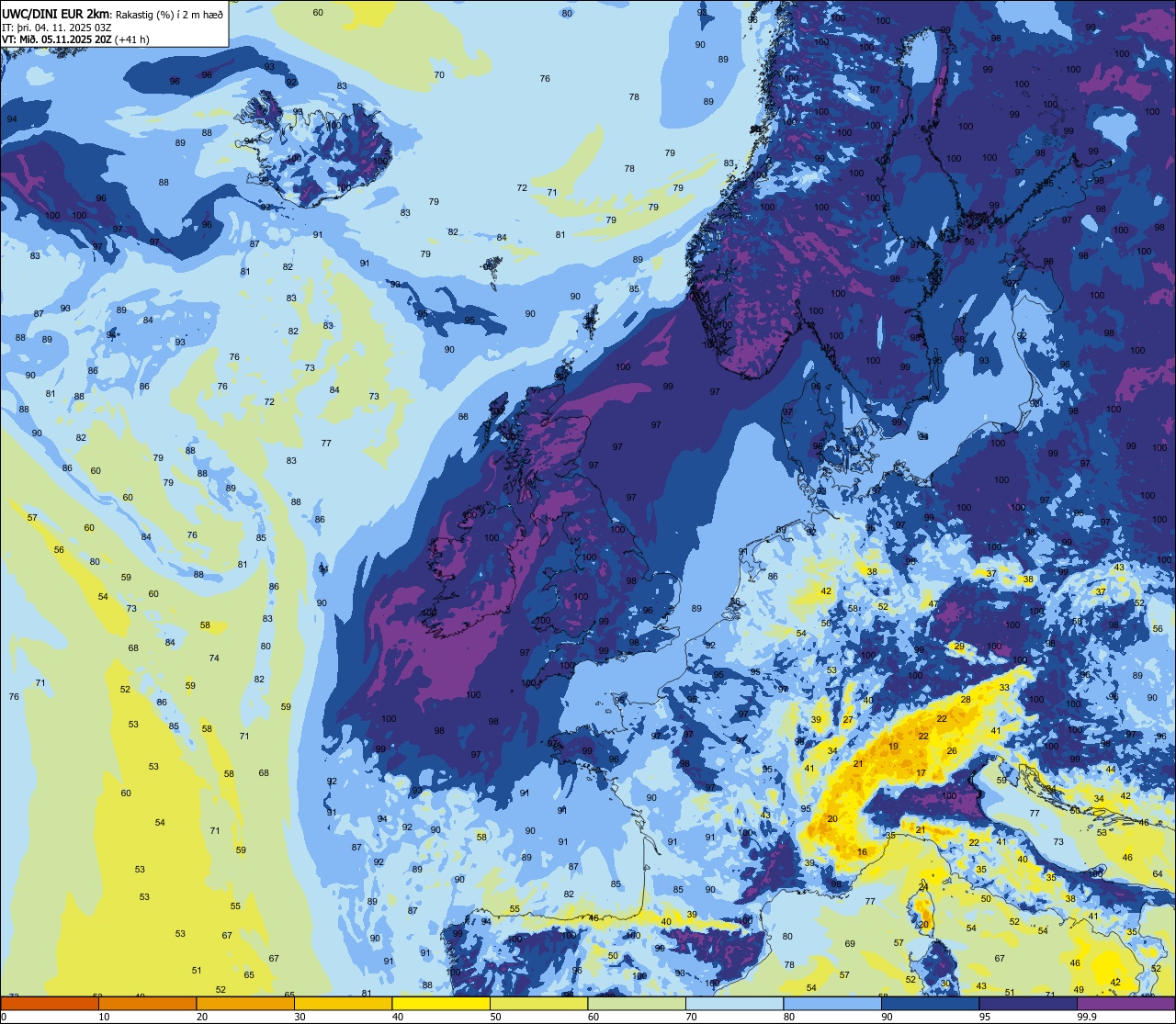Select the bright yellow 40–50 legend segment
Screen dimensions: 1176x1024
(441, 1004)
